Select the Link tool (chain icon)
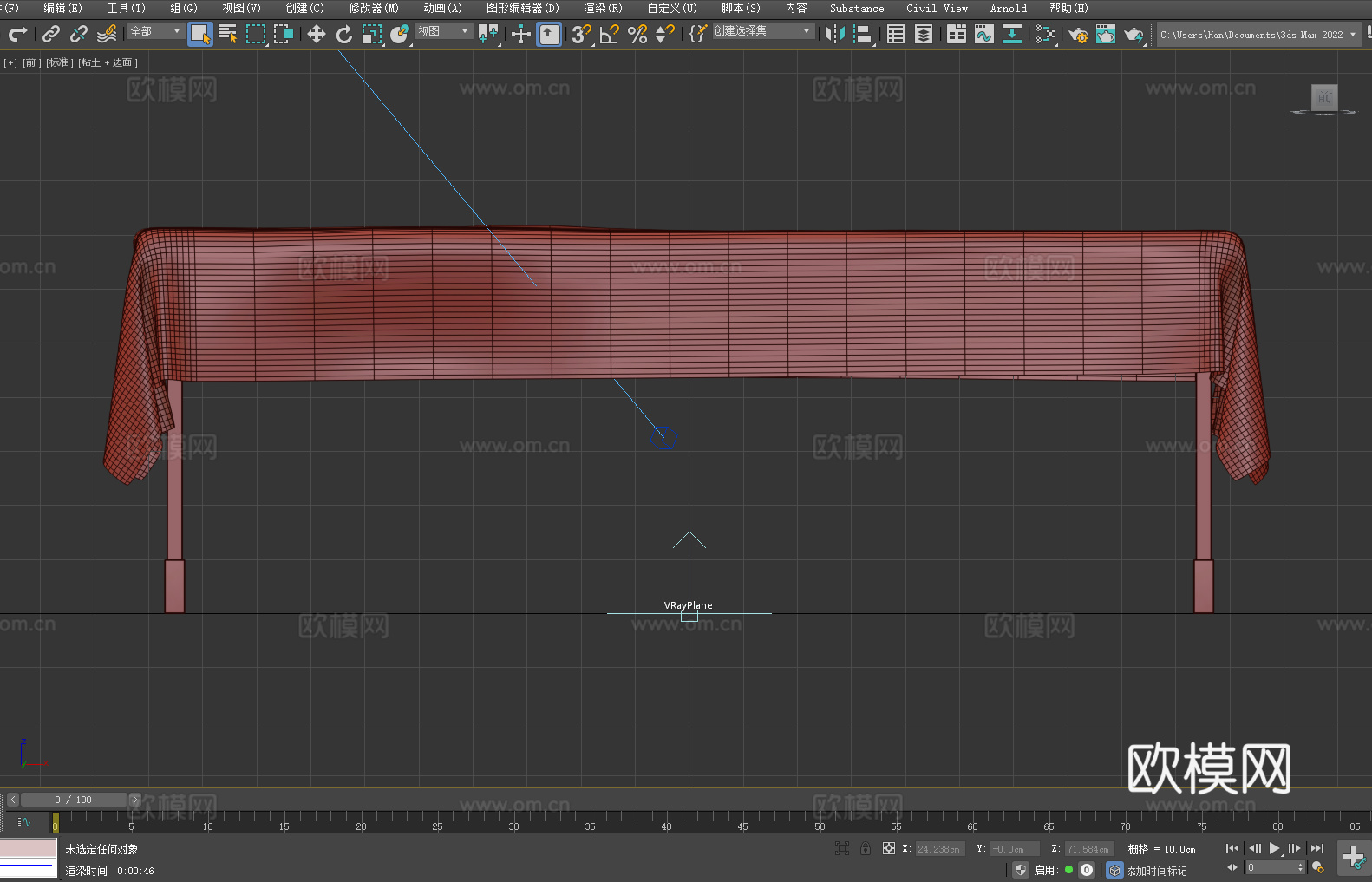This screenshot has height=882, width=1372. pos(51,34)
